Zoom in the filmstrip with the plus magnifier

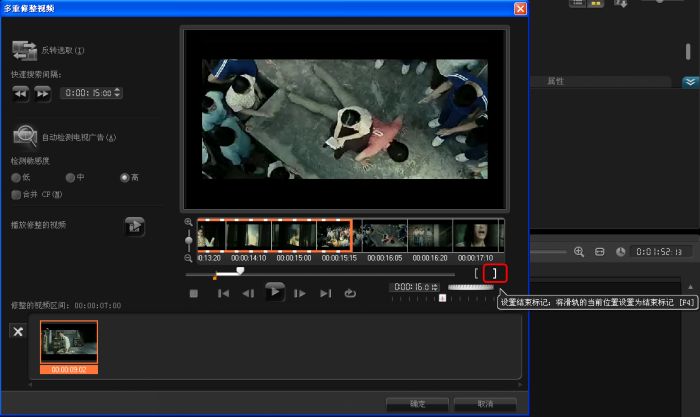point(188,222)
